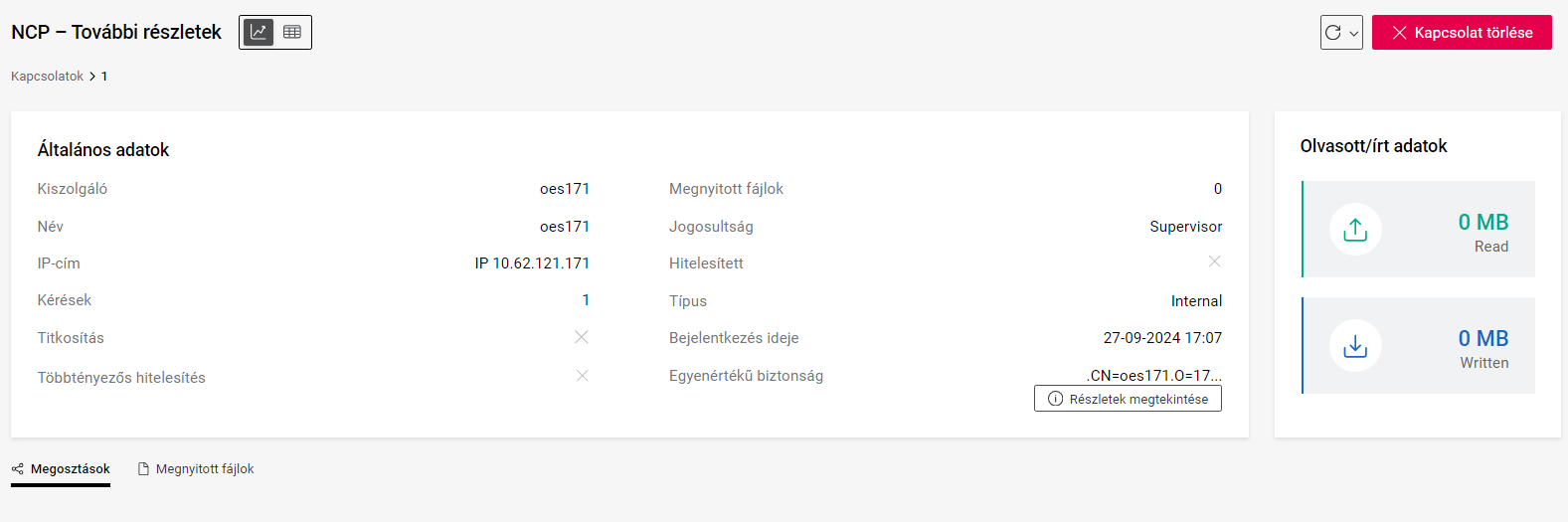Image resolution: width=1568 pixels, height=522 pixels.
Task: Go to Kapcsolatok breadcrumb link
Action: pos(48,77)
